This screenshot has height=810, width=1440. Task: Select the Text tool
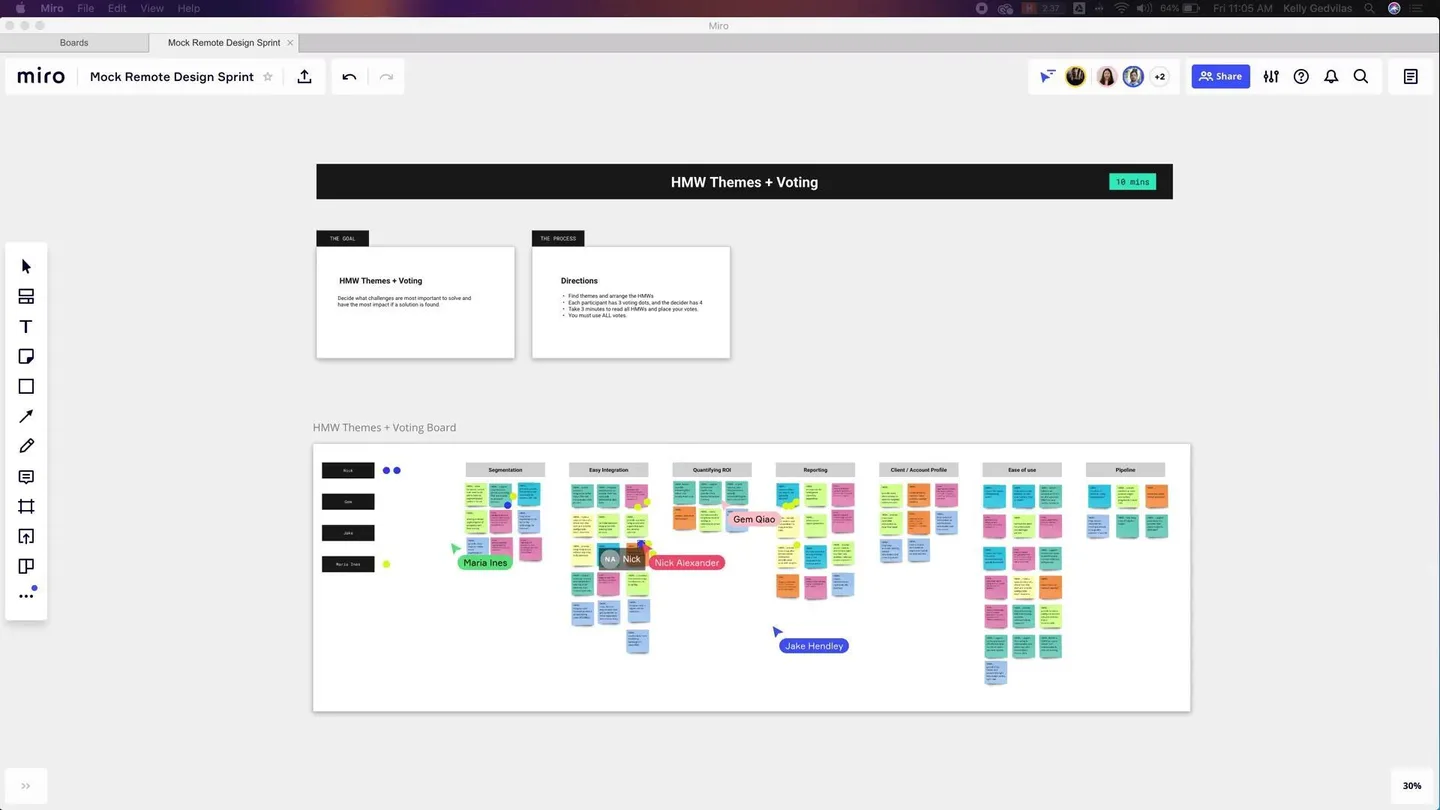tap(26, 326)
